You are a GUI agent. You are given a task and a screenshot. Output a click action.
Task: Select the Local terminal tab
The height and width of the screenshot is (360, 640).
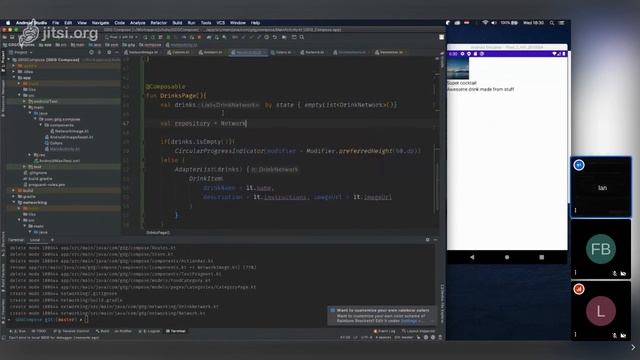tap(35, 240)
